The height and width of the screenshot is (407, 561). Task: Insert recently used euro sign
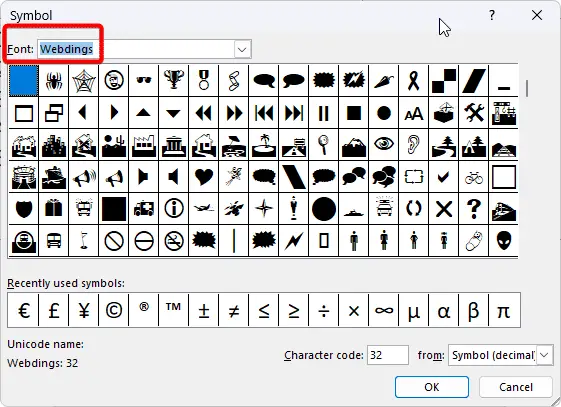tap(23, 310)
